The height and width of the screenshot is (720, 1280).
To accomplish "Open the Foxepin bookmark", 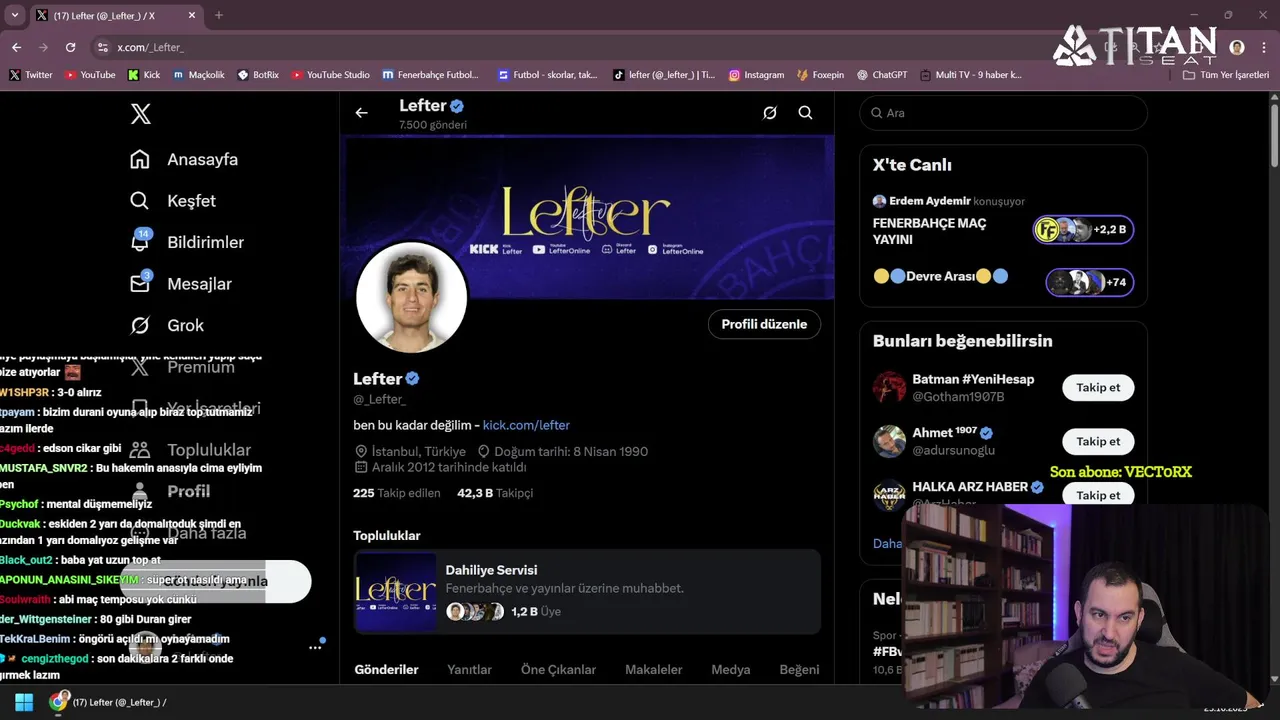I will (x=820, y=75).
